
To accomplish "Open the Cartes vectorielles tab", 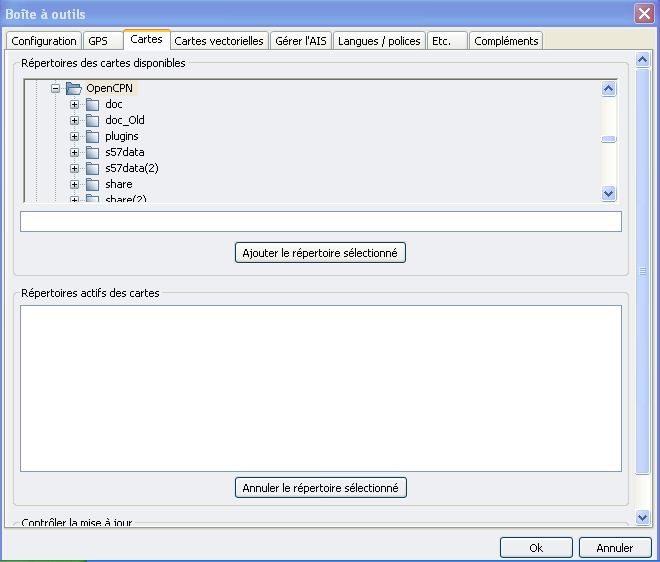I will click(219, 41).
